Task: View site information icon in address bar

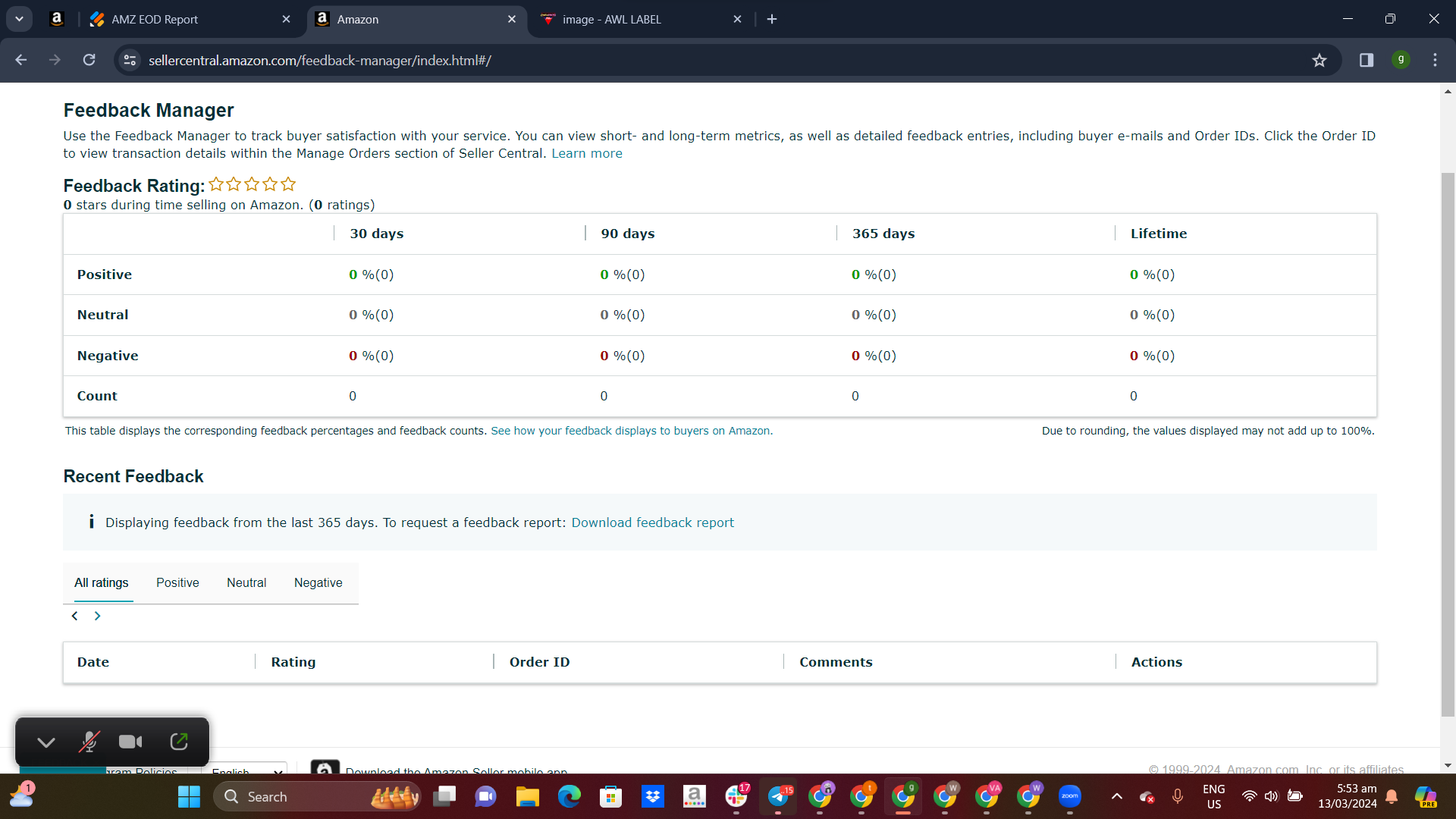Action: click(130, 60)
